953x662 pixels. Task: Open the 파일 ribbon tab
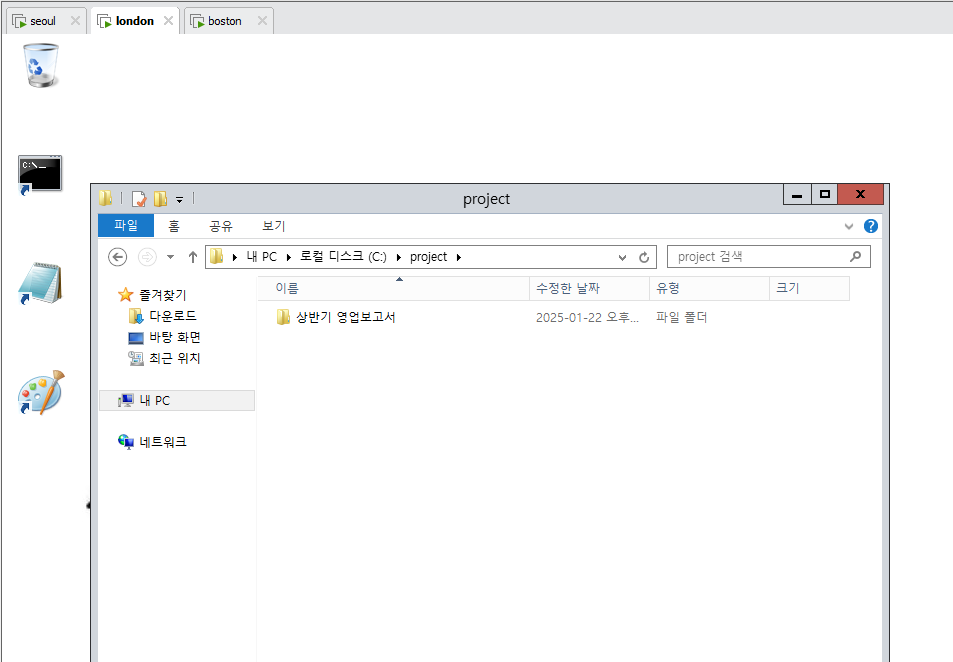click(126, 226)
